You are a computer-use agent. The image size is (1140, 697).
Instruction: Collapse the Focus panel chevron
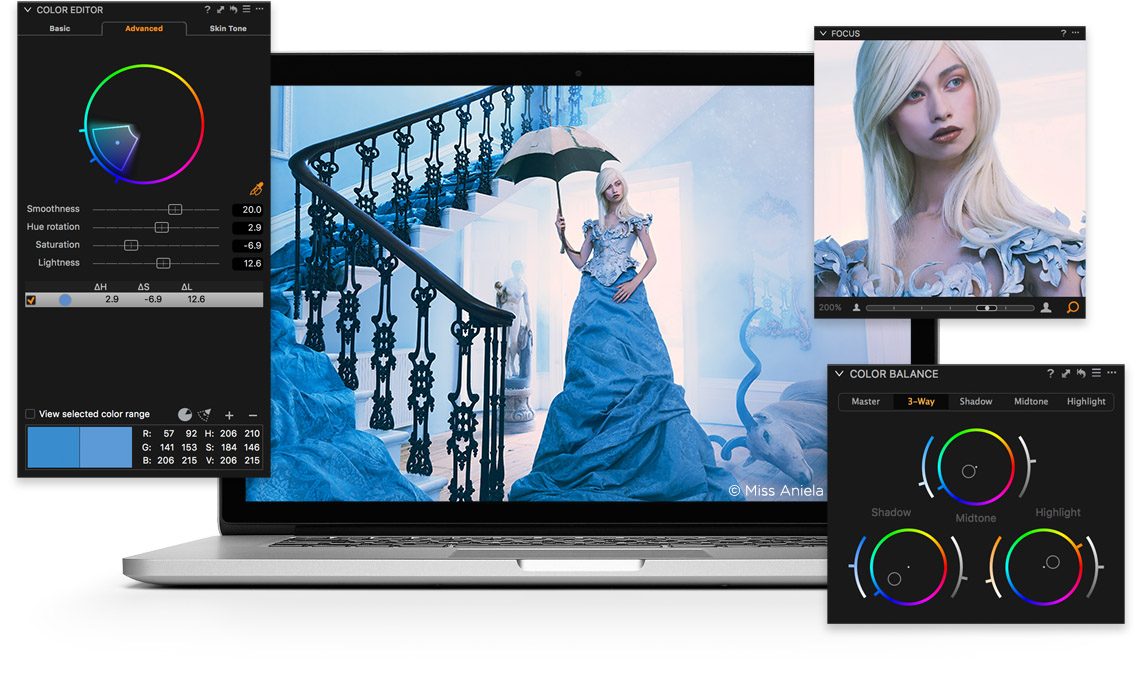point(823,33)
